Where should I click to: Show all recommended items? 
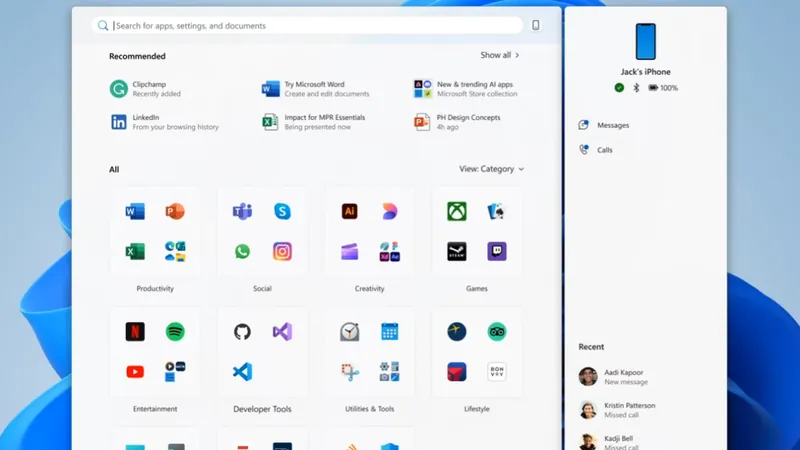pos(499,55)
